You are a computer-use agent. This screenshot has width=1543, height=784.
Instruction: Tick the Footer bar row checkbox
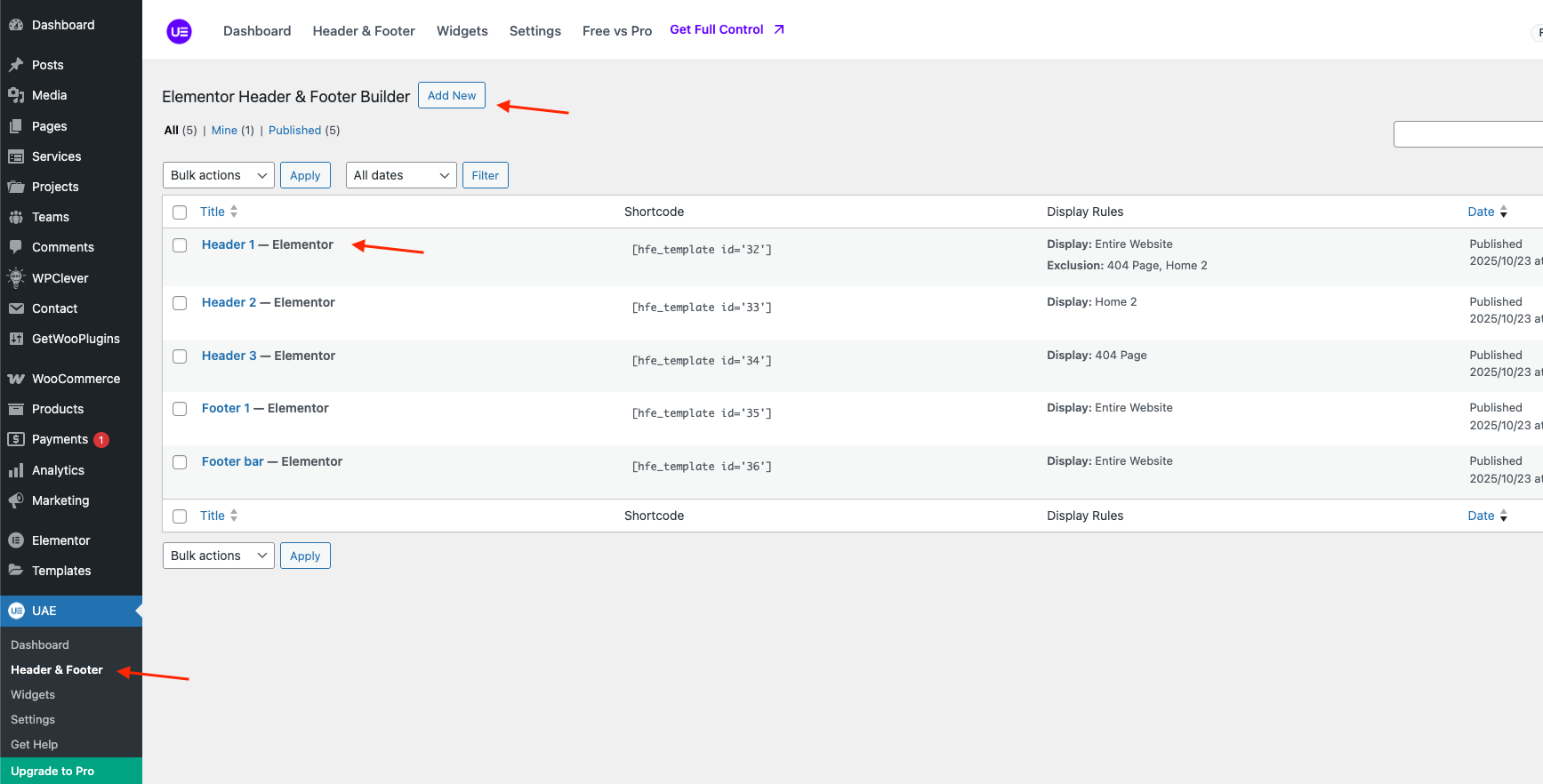click(x=180, y=462)
